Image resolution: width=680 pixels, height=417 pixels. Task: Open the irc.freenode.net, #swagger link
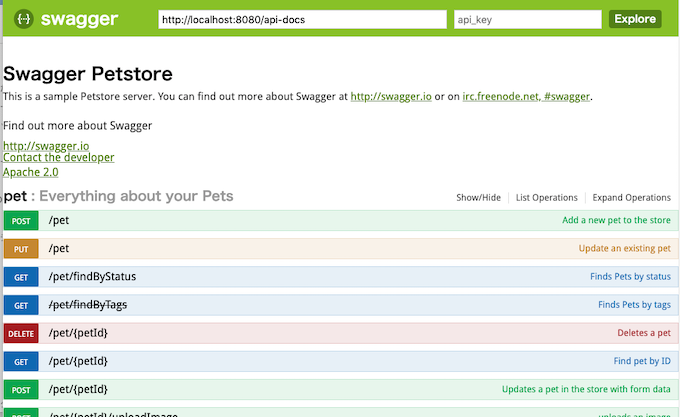click(x=526, y=96)
